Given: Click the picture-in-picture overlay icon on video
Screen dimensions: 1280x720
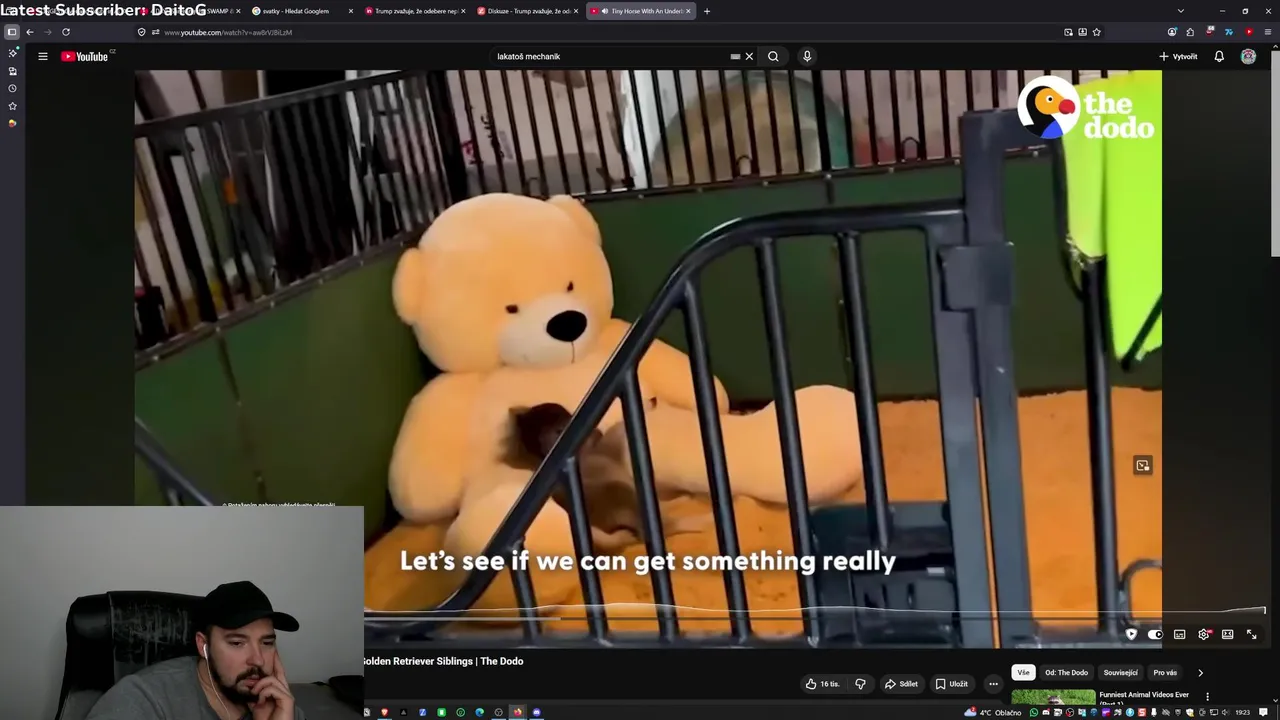Looking at the screenshot, I should (x=1143, y=465).
